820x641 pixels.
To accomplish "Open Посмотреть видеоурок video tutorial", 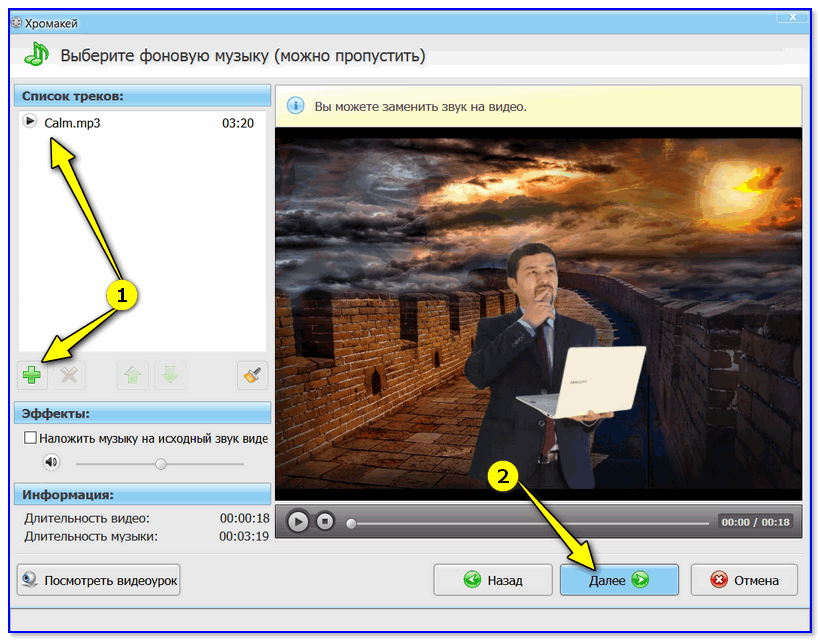I will coord(98,579).
